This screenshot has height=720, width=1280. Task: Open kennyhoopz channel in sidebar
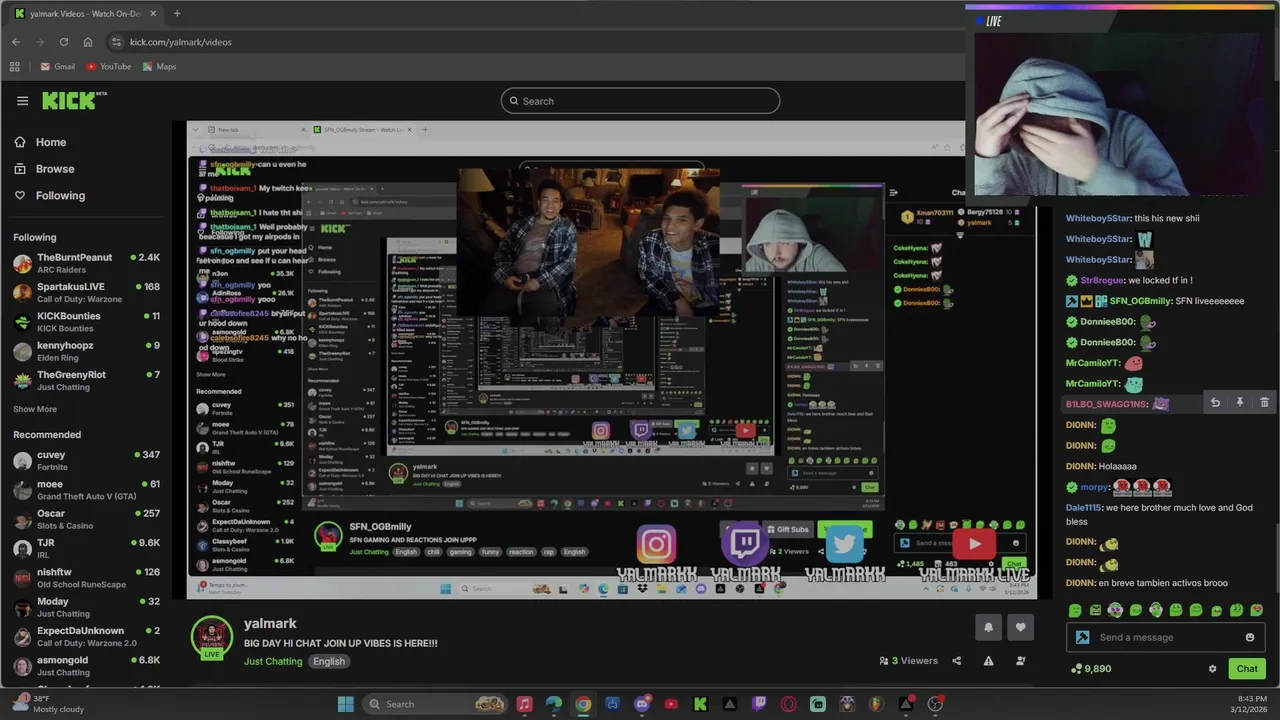pos(86,351)
